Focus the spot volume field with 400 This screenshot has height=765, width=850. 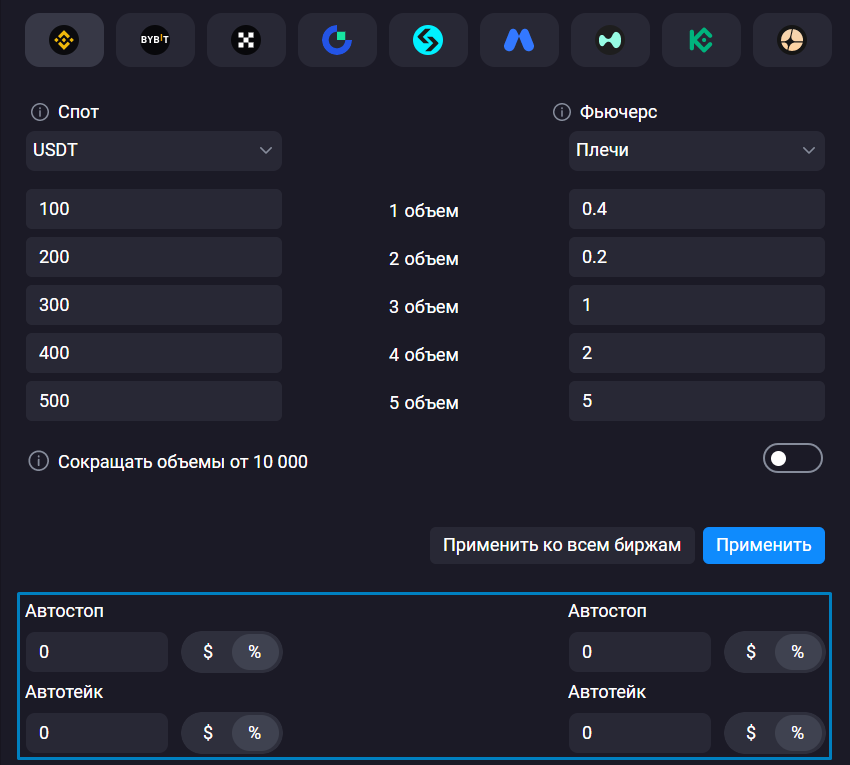(x=154, y=353)
